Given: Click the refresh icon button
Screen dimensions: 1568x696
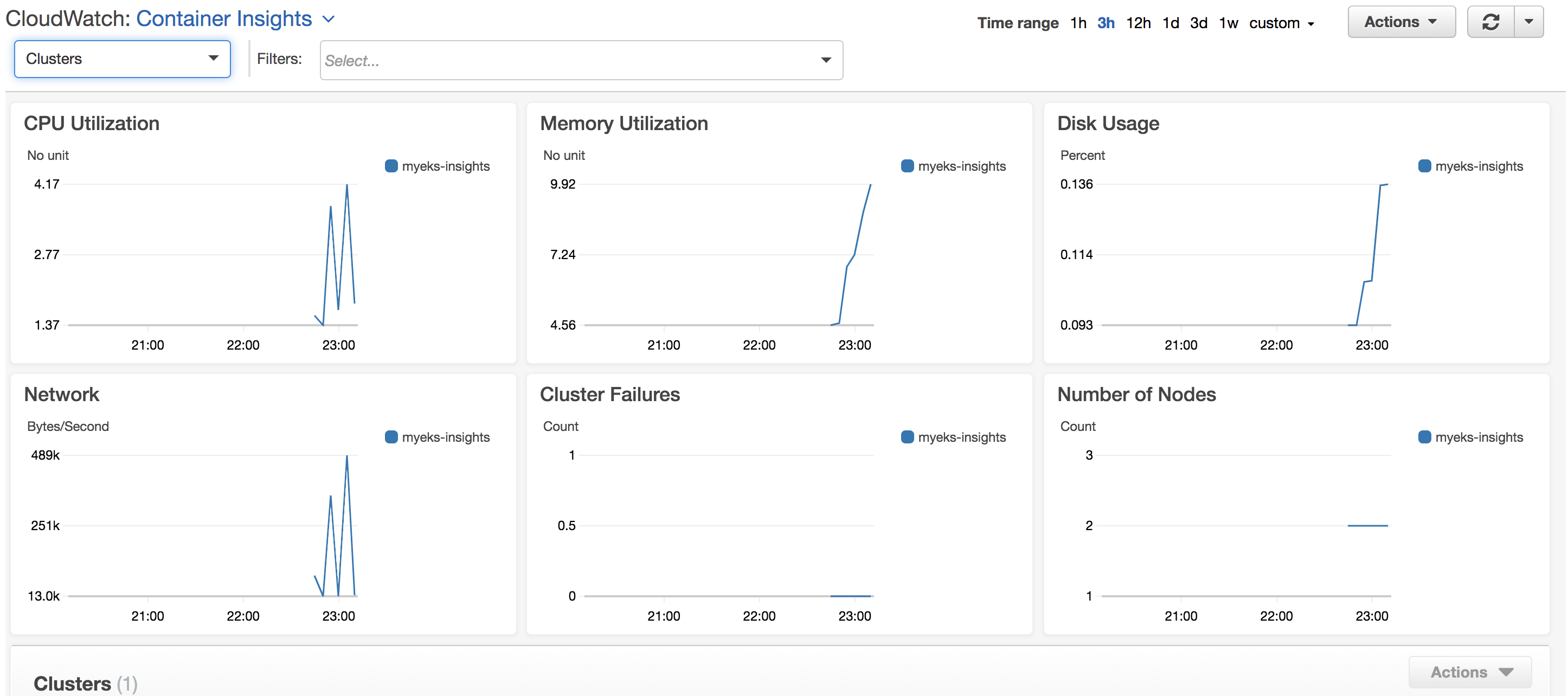Looking at the screenshot, I should (x=1490, y=22).
